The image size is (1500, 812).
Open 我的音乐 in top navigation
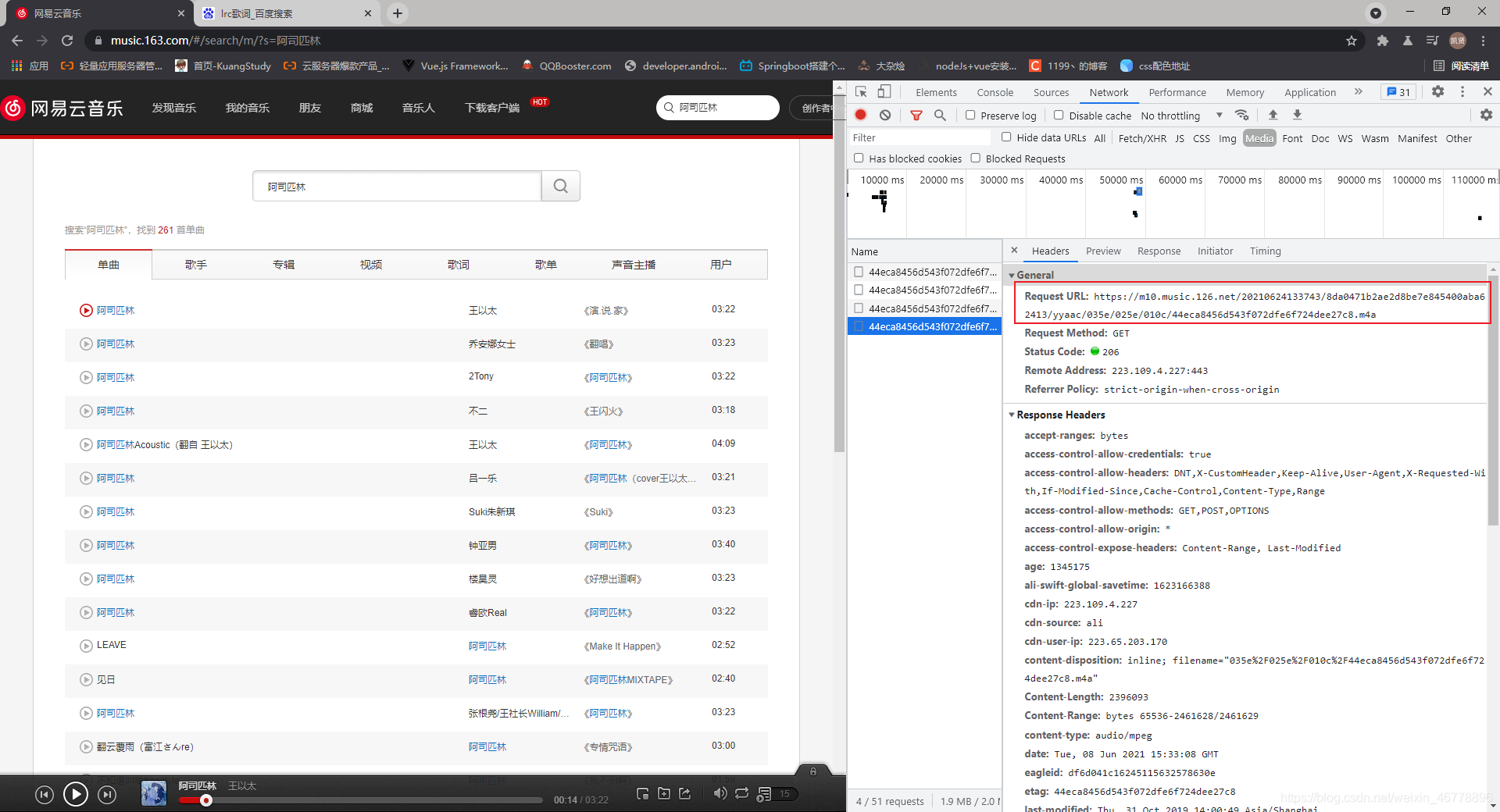(x=248, y=108)
